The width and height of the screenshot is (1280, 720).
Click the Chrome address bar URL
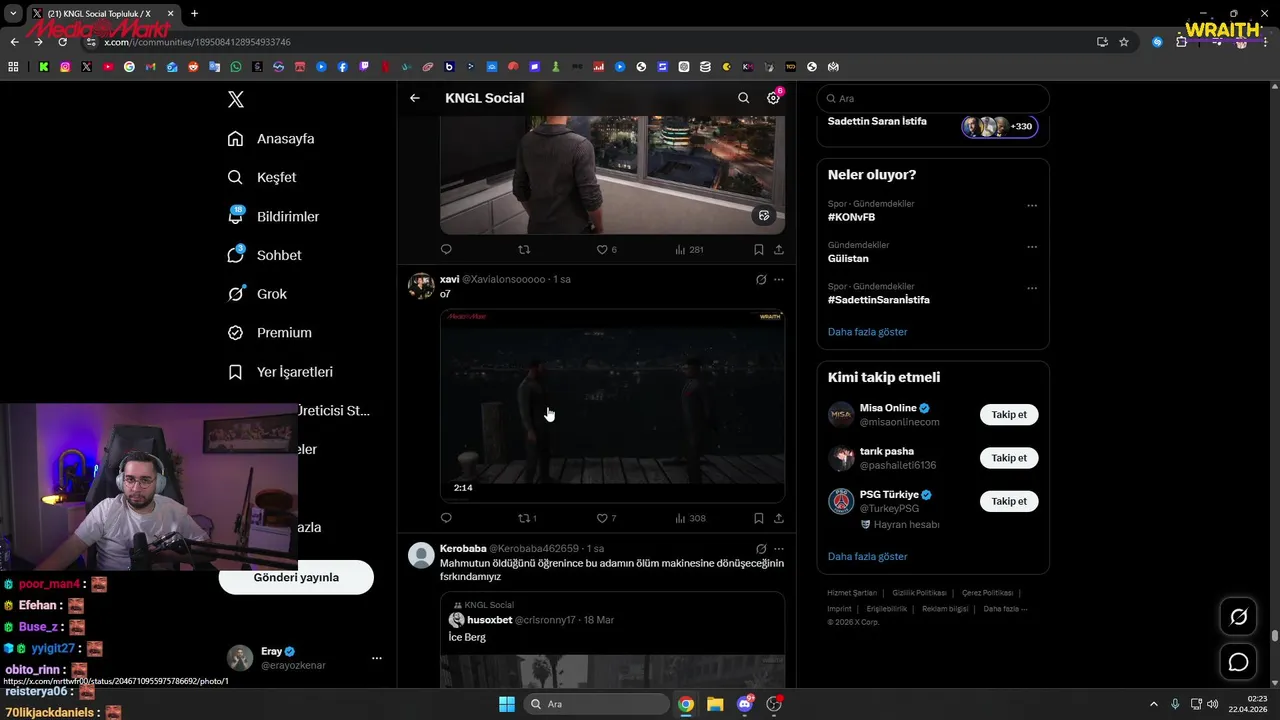click(x=197, y=42)
